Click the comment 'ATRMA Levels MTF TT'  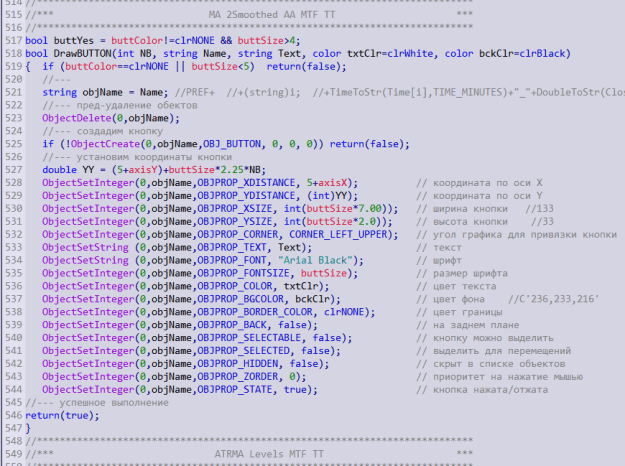coord(269,454)
